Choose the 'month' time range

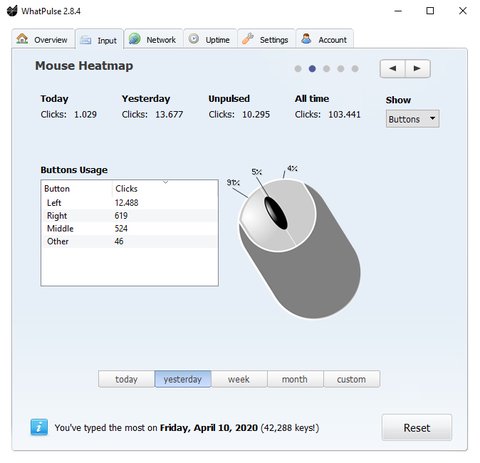coord(295,379)
